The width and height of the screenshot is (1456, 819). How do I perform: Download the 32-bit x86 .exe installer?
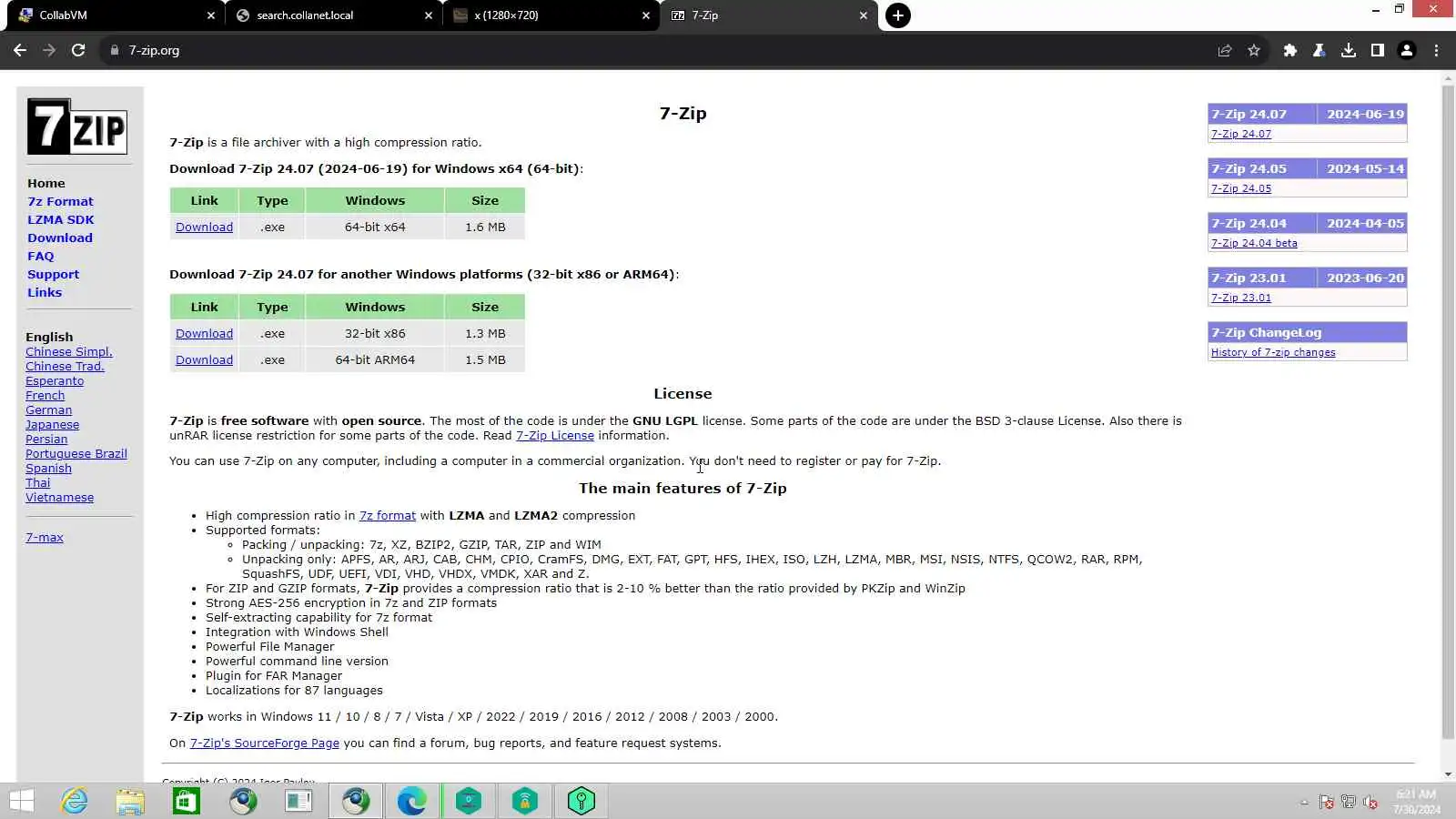click(204, 334)
